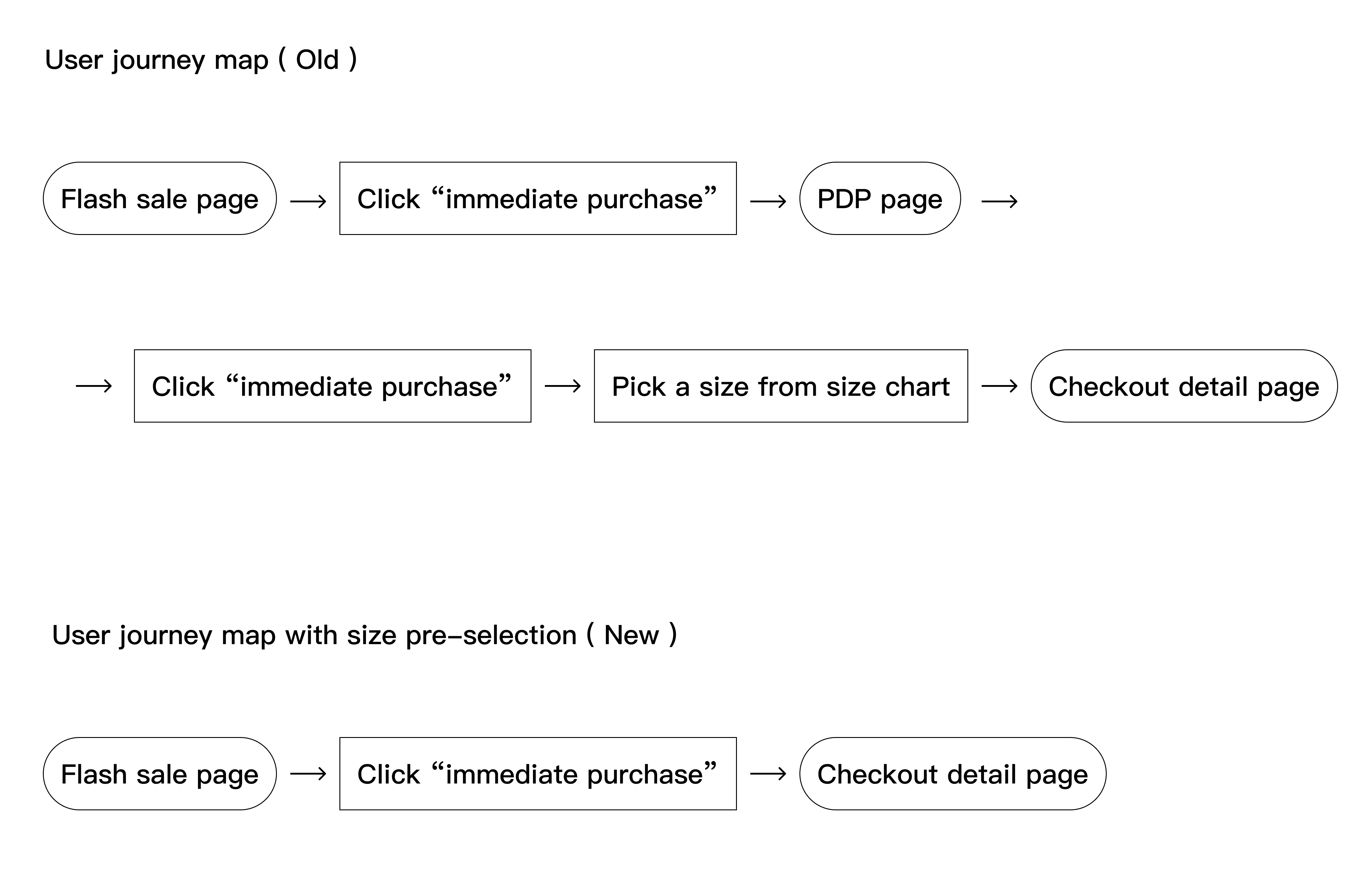This screenshot has width=1372, height=880.
Task: Click "pre-selection" word in the new journey heading
Action: coord(491,636)
